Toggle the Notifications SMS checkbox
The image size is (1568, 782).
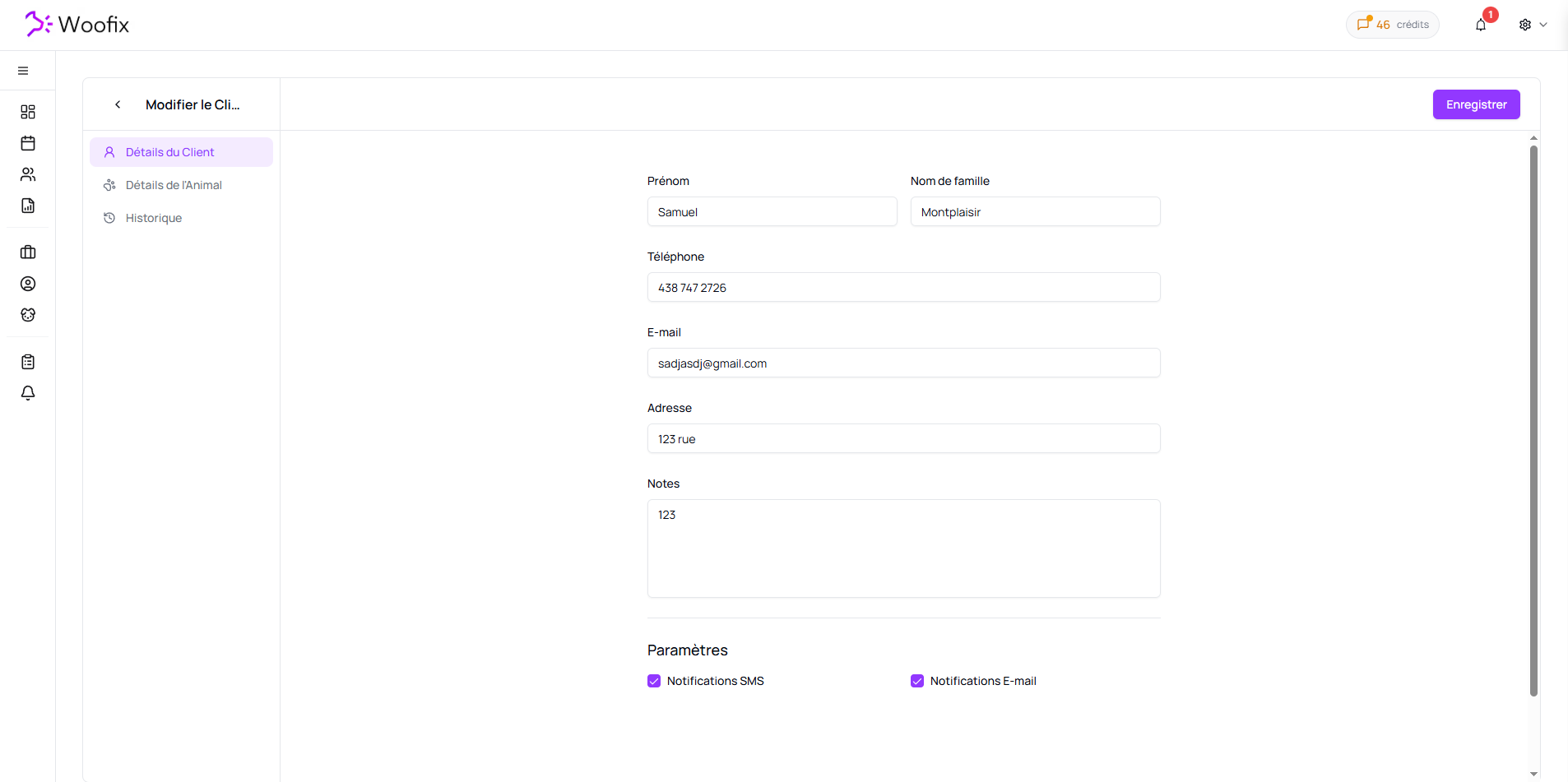pyautogui.click(x=654, y=681)
